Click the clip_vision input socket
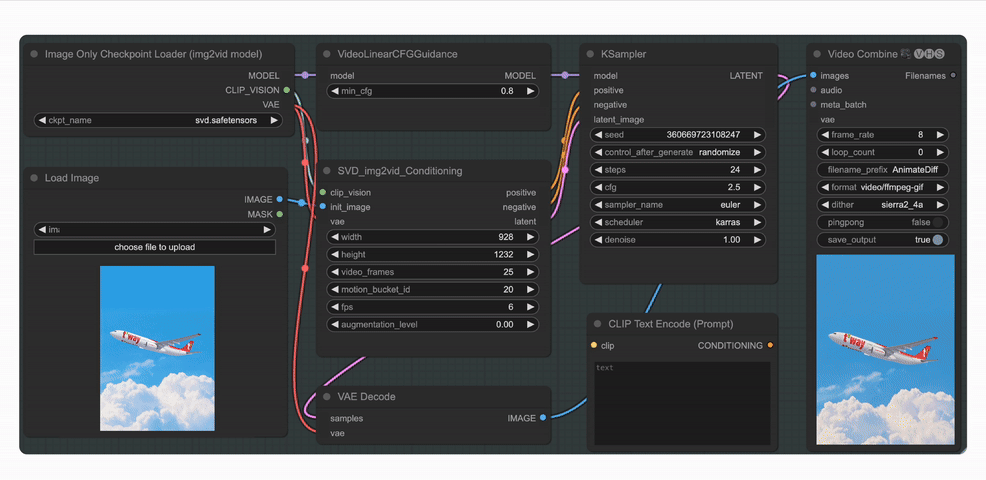 pyautogui.click(x=323, y=193)
